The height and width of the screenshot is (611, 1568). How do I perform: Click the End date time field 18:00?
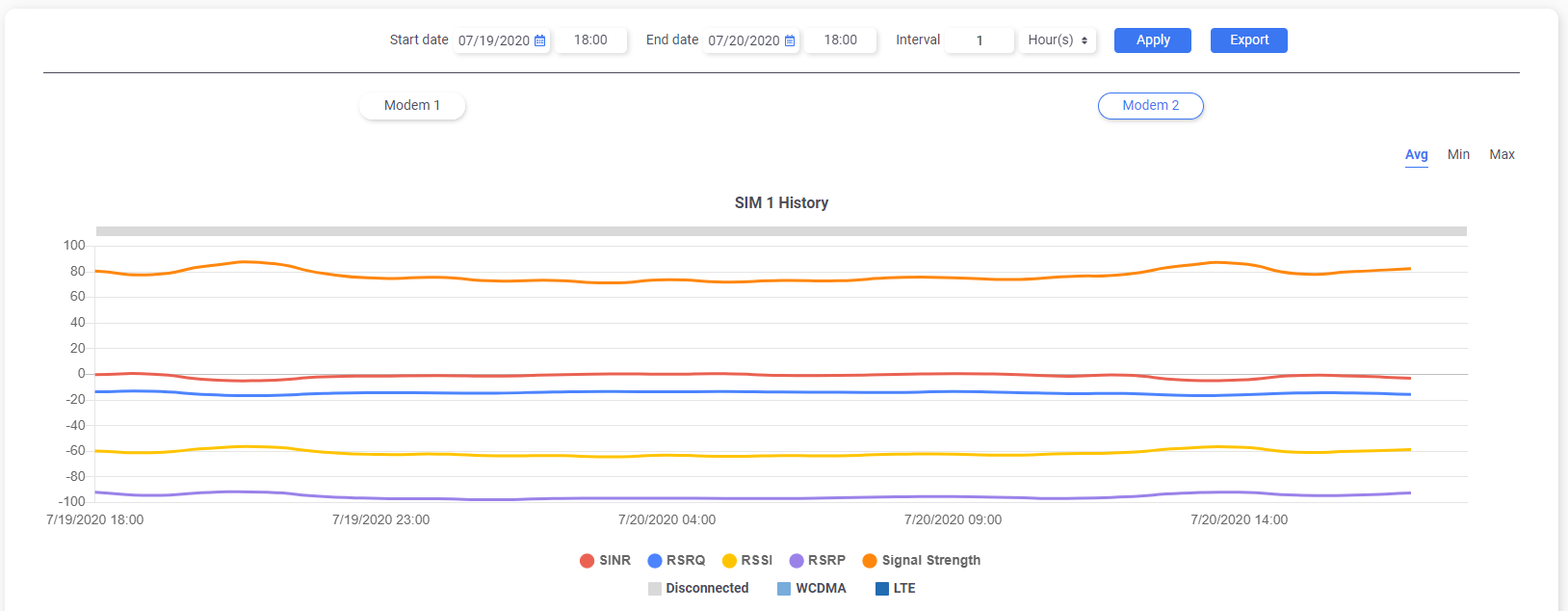(x=840, y=40)
